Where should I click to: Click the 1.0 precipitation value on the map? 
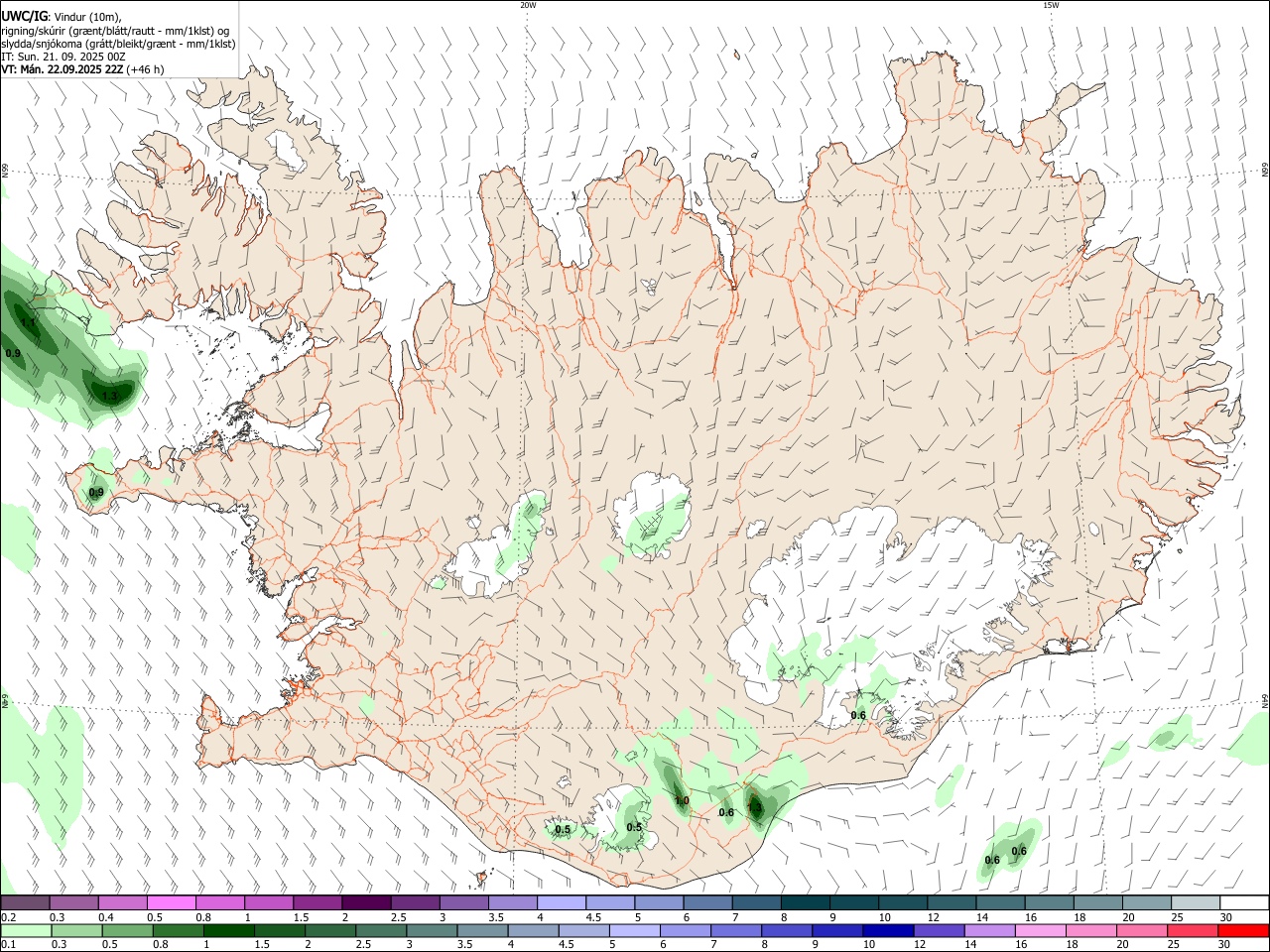(682, 800)
